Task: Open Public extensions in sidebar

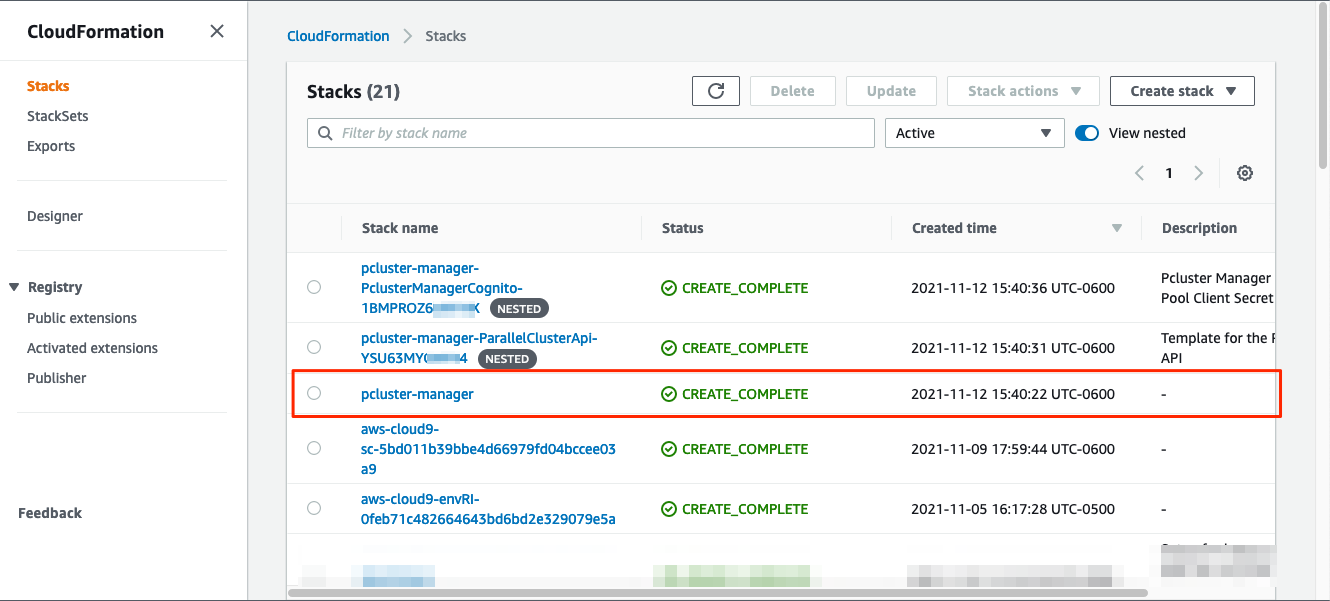Action: tap(82, 318)
